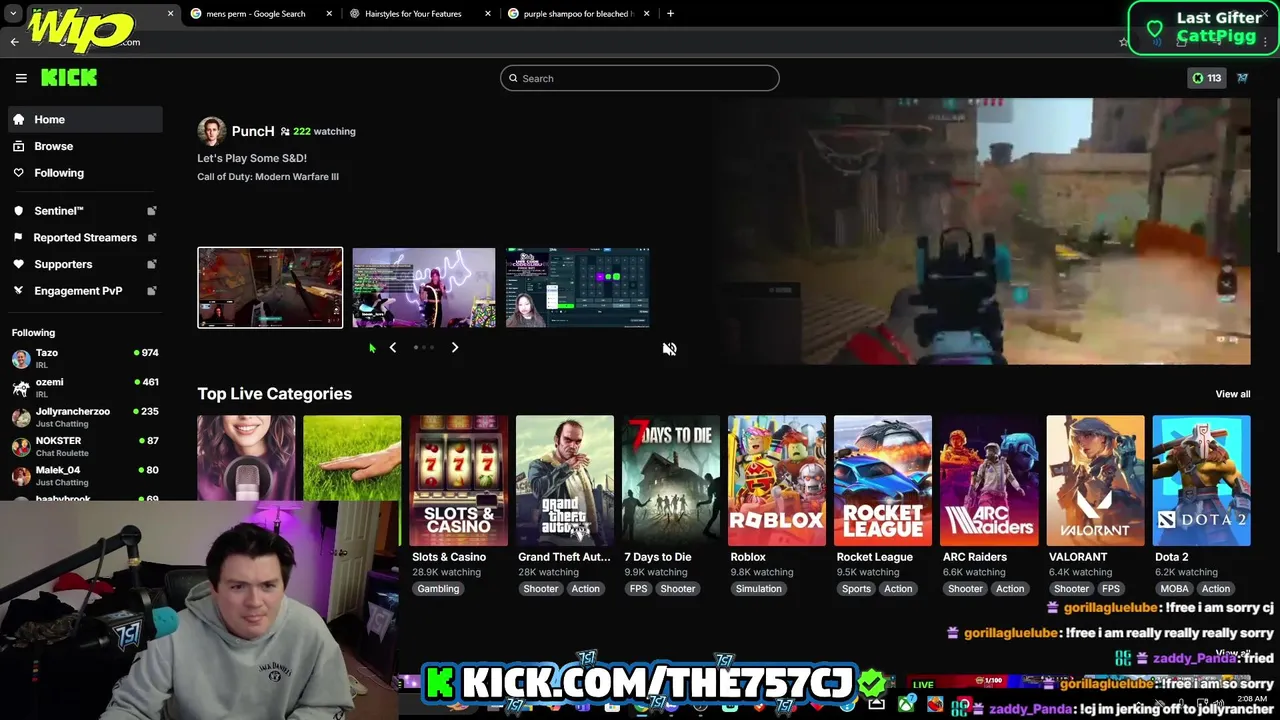Click in the Kick Search field
1280x720 pixels.
(x=640, y=78)
